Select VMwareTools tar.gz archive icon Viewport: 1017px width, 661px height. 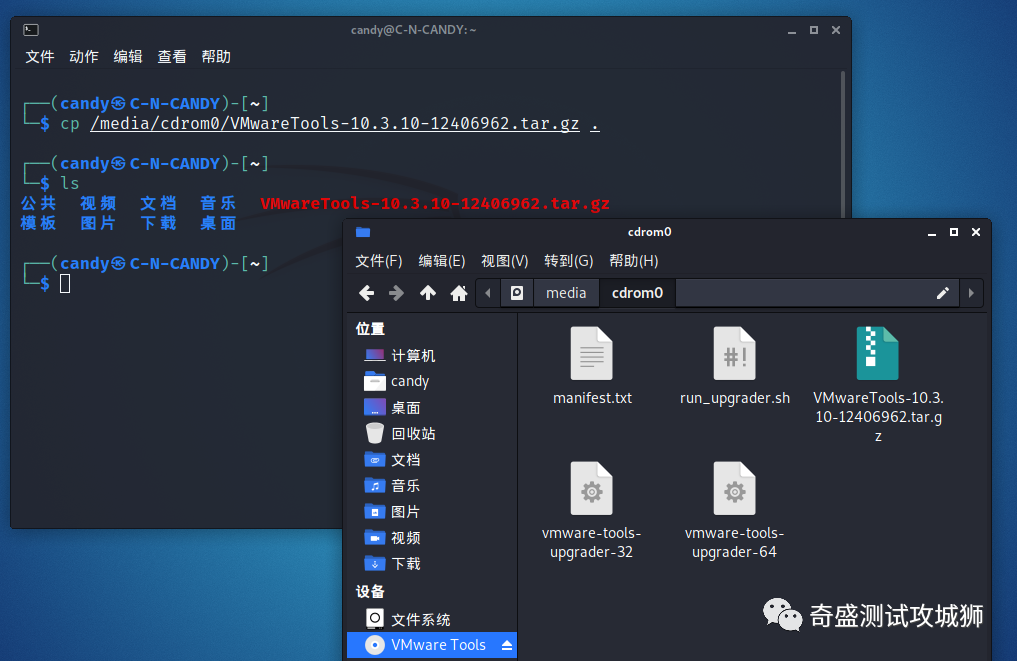[878, 354]
